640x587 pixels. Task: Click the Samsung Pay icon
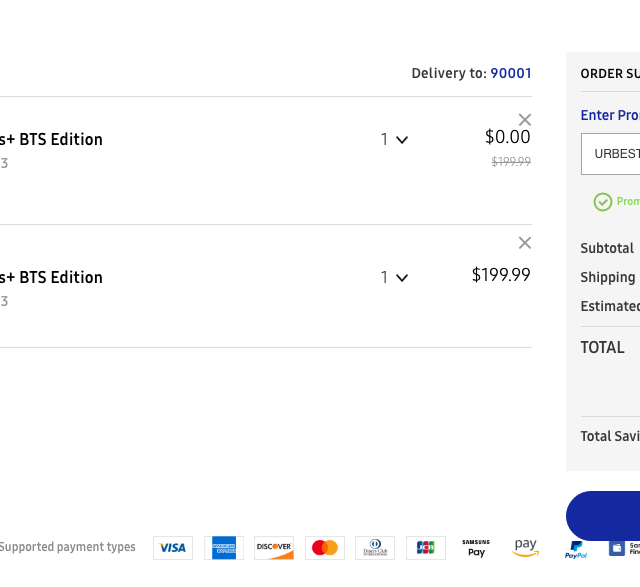476,548
